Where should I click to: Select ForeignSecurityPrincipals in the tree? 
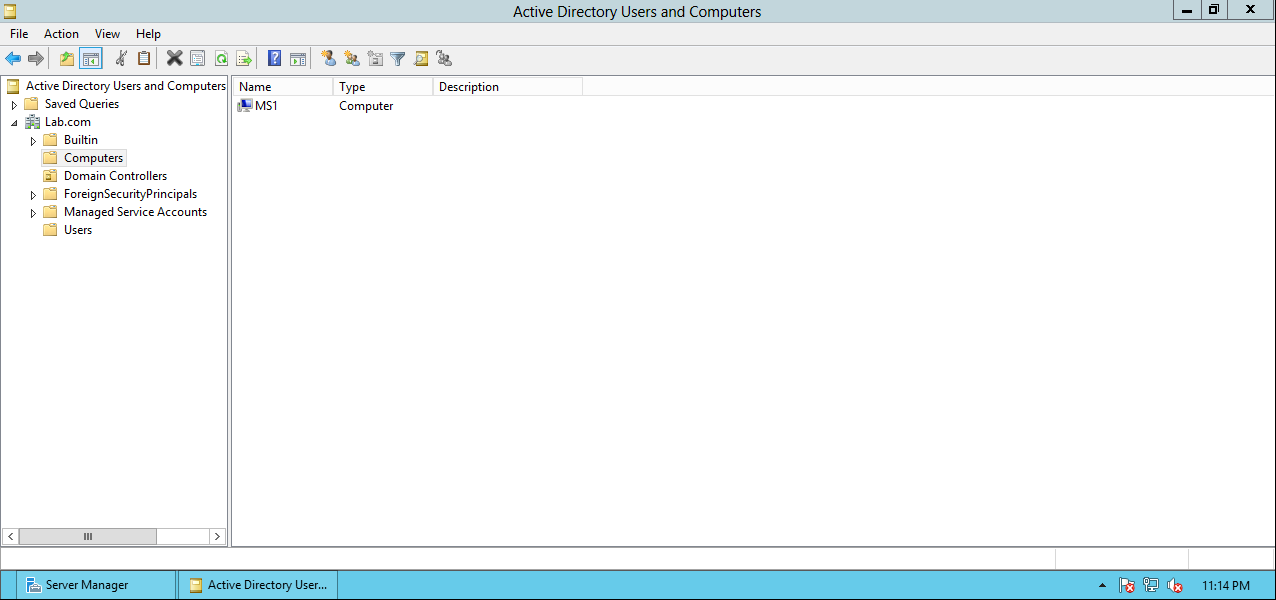(130, 194)
